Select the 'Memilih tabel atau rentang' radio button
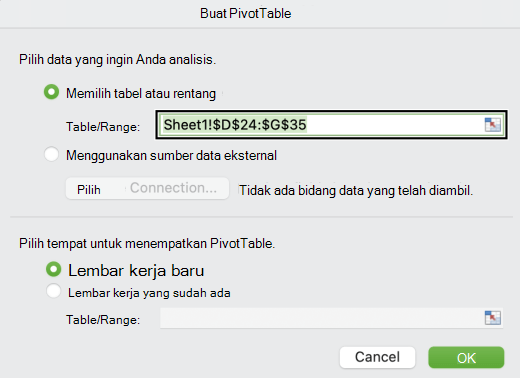 point(51,92)
